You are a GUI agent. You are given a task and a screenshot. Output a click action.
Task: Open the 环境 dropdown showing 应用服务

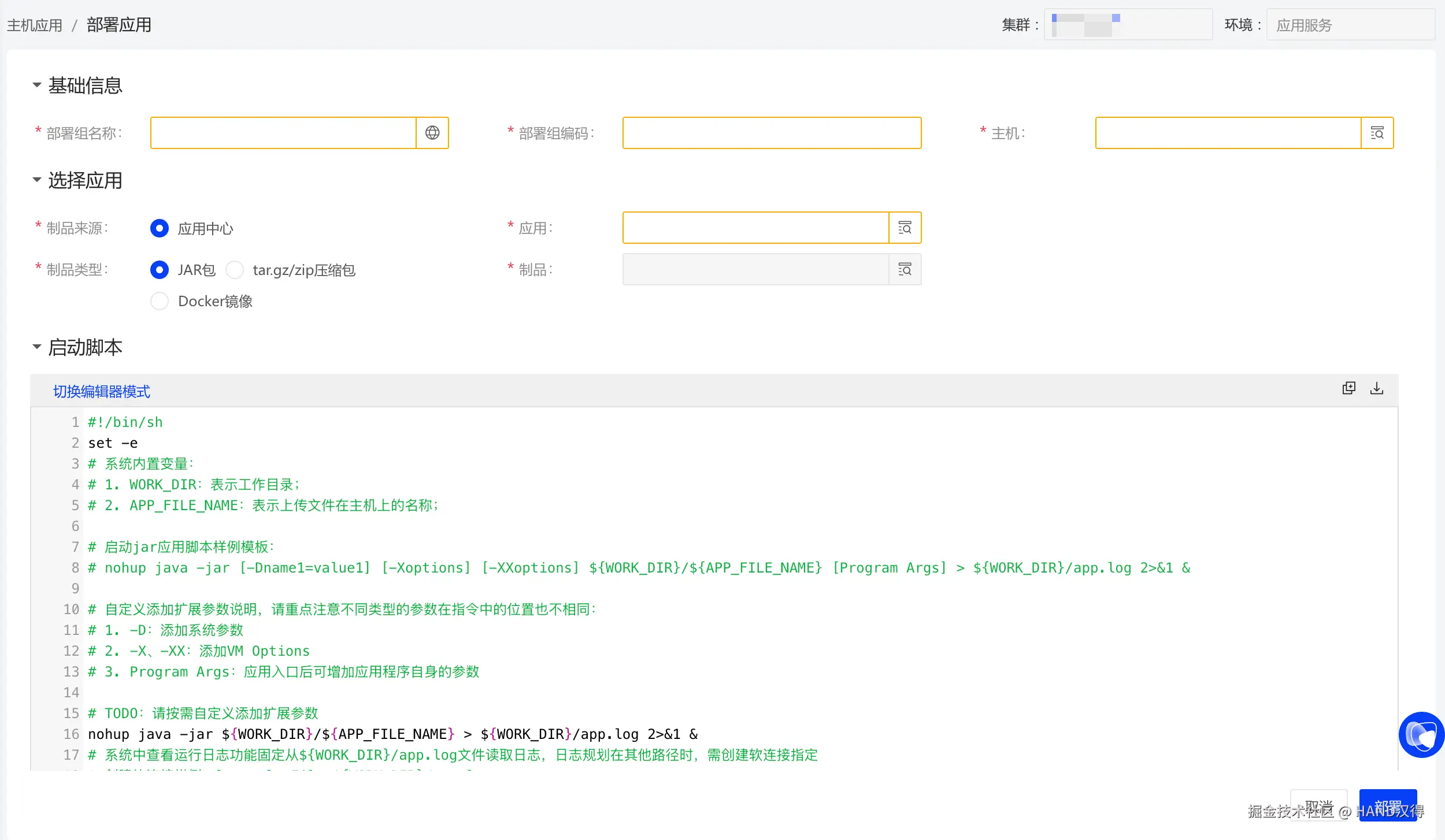1350,25
